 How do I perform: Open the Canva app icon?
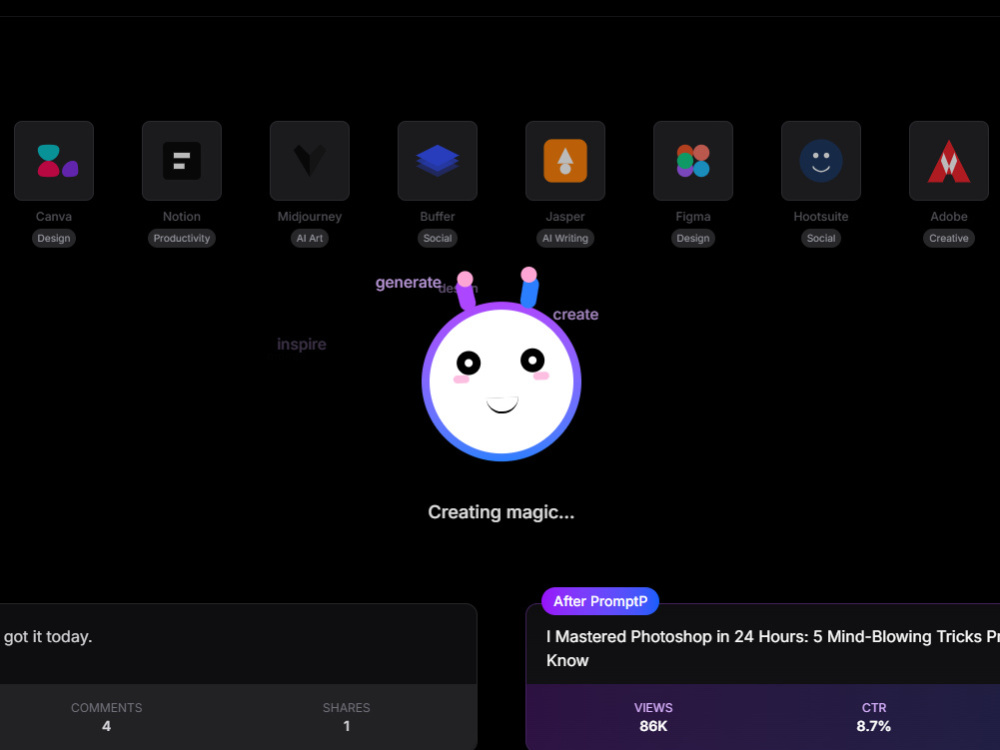(x=54, y=161)
